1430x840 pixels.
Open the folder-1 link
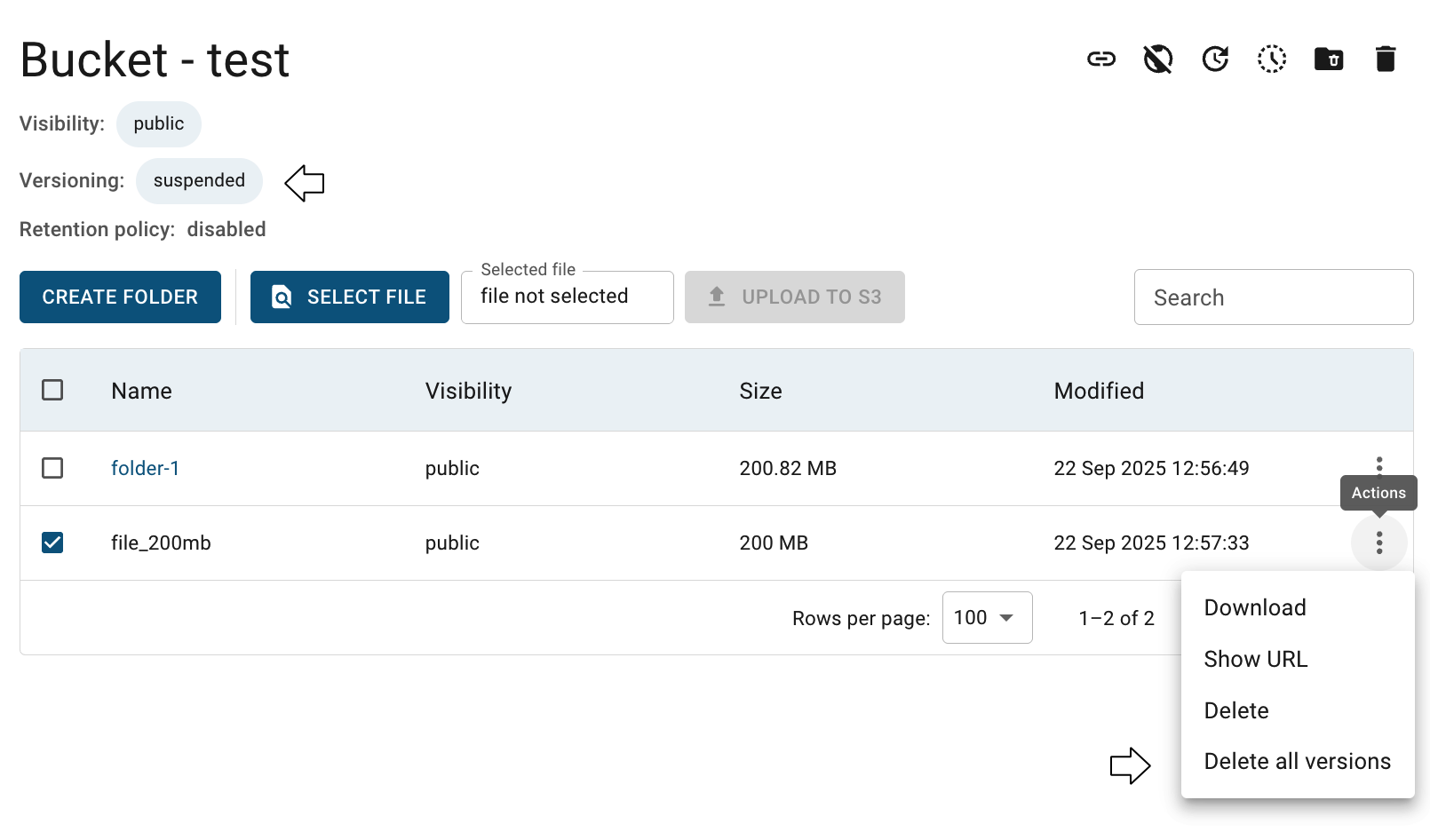click(x=145, y=469)
